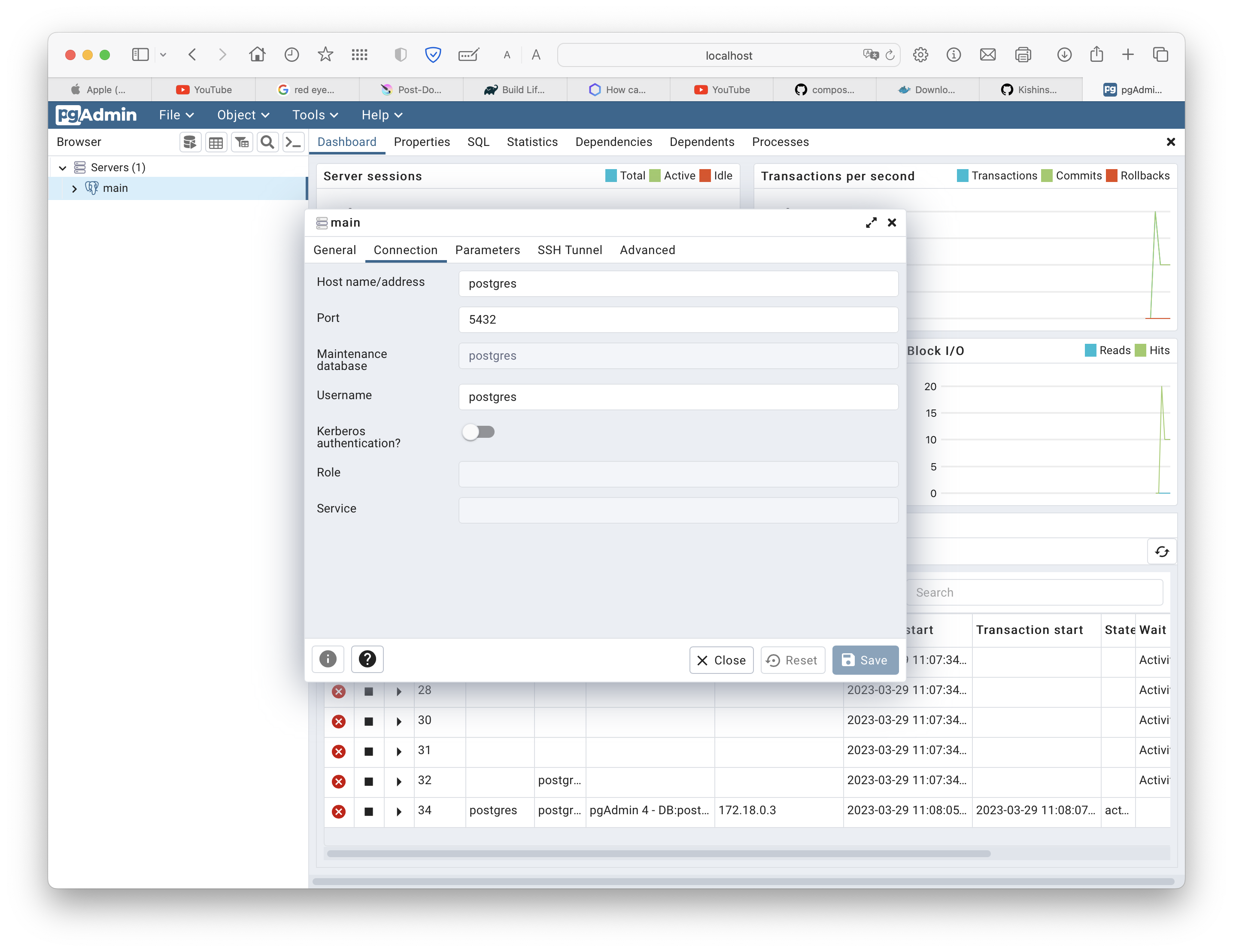Image resolution: width=1233 pixels, height=952 pixels.
Task: Collapse the Servers (1) tree group
Action: [63, 167]
